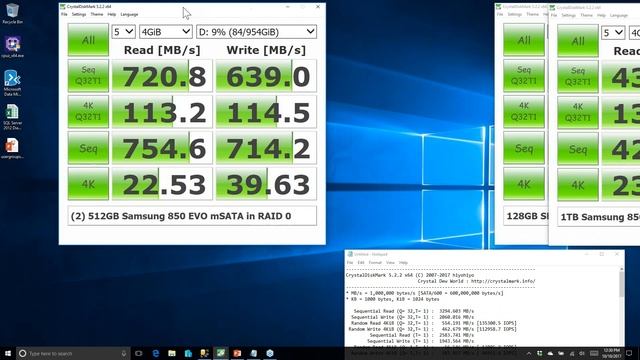640x360 pixels.
Task: Open Language menu in front CrystalDiskMark window
Action: click(x=129, y=14)
